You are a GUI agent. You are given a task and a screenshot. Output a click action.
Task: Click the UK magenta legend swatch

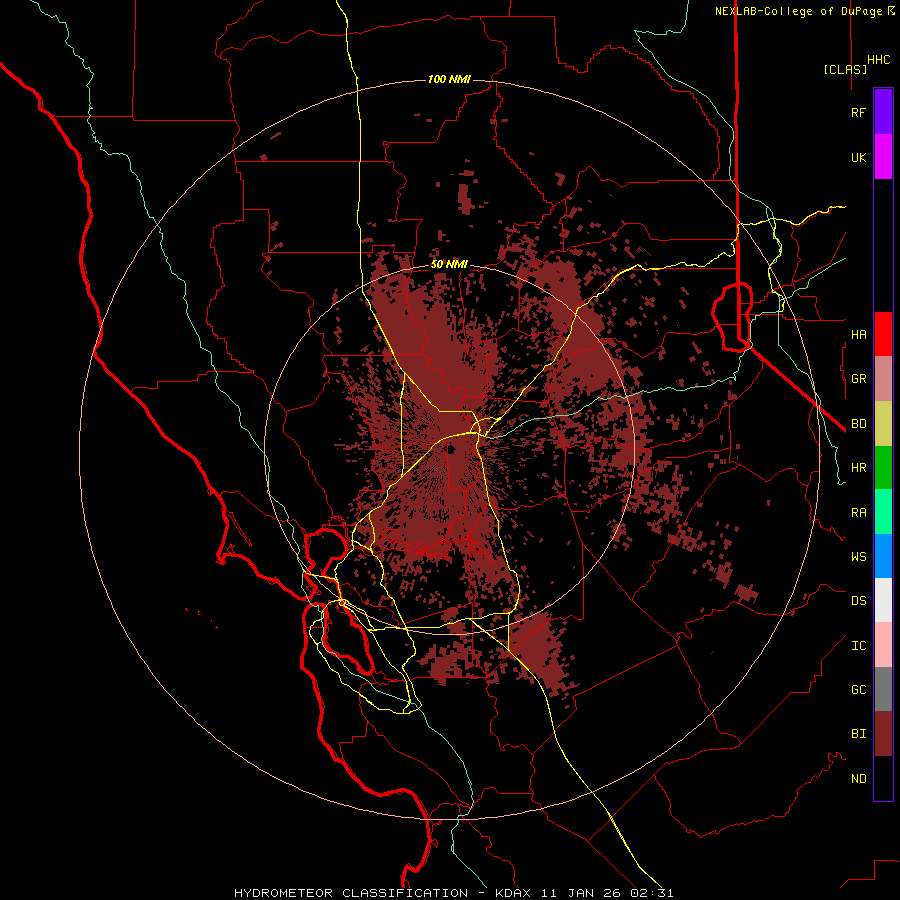coord(883,157)
